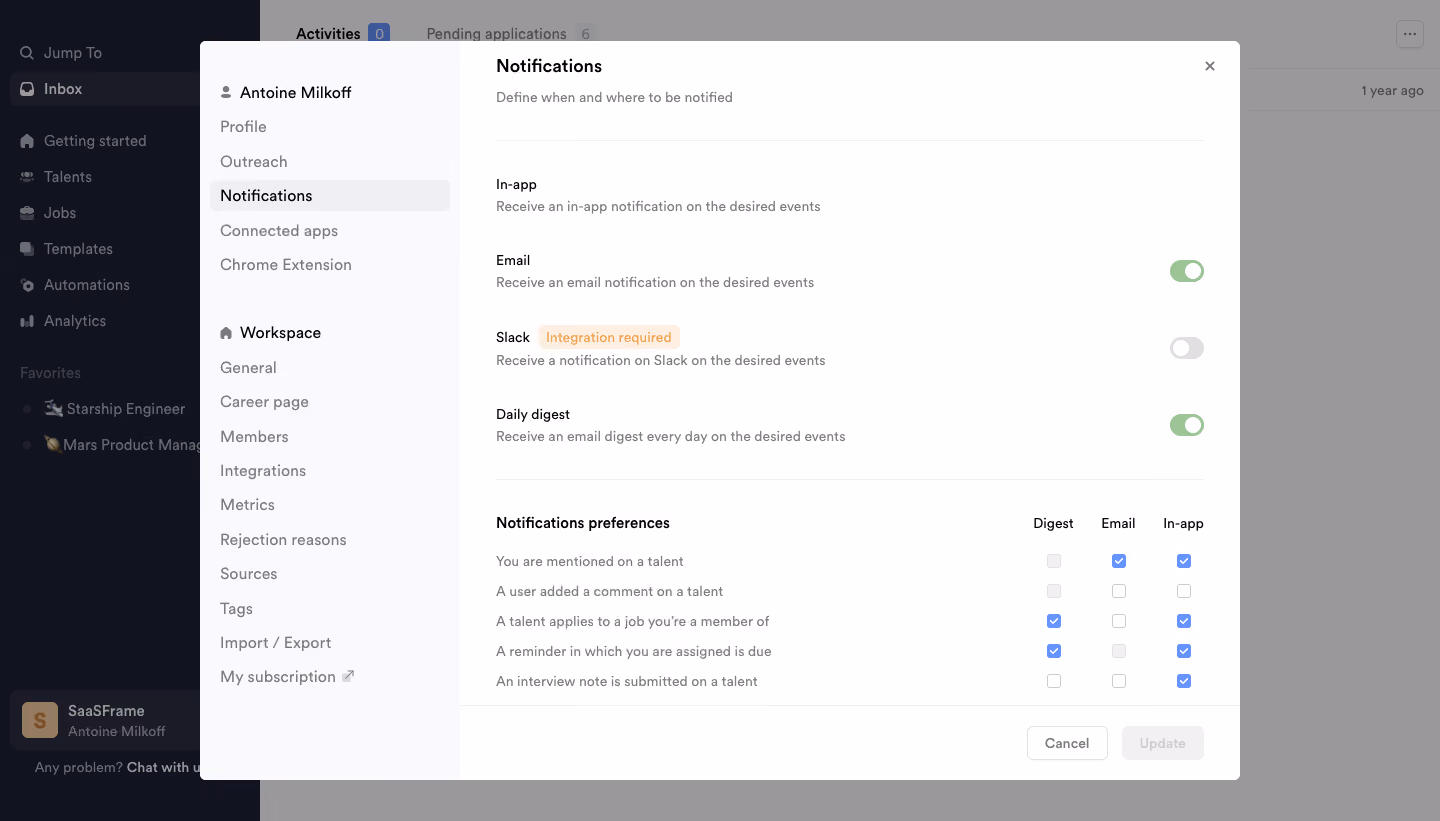
Task: Click the 'Integration required' badge
Action: pyautogui.click(x=609, y=337)
